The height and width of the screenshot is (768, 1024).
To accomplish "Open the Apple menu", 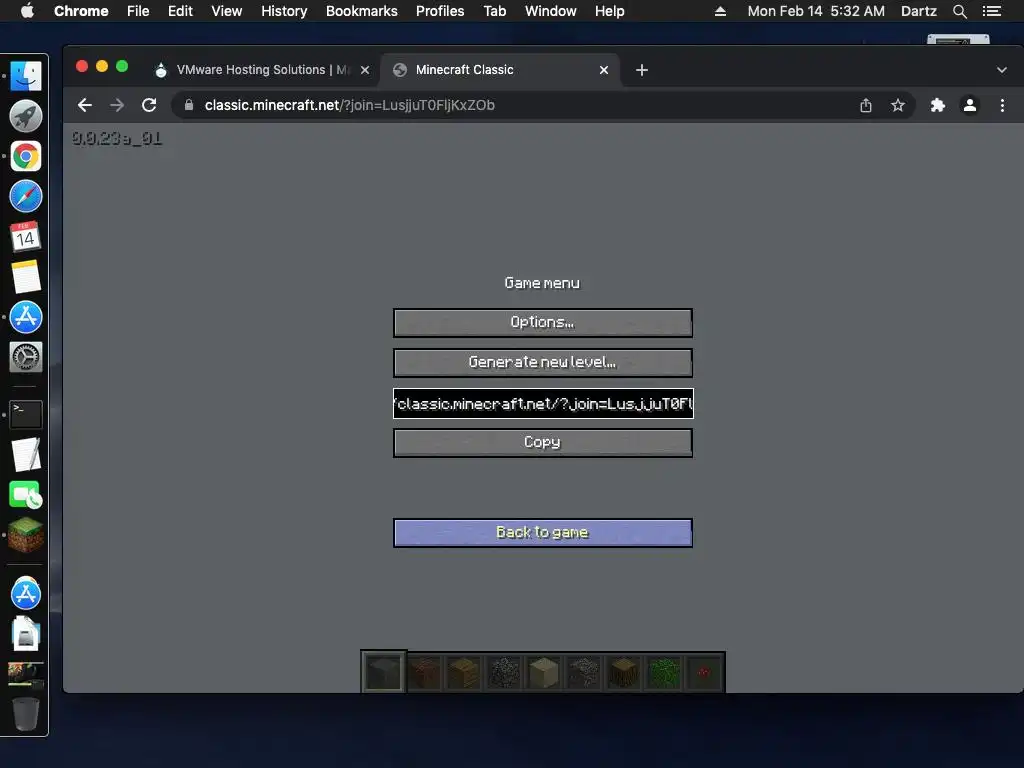I will [27, 11].
